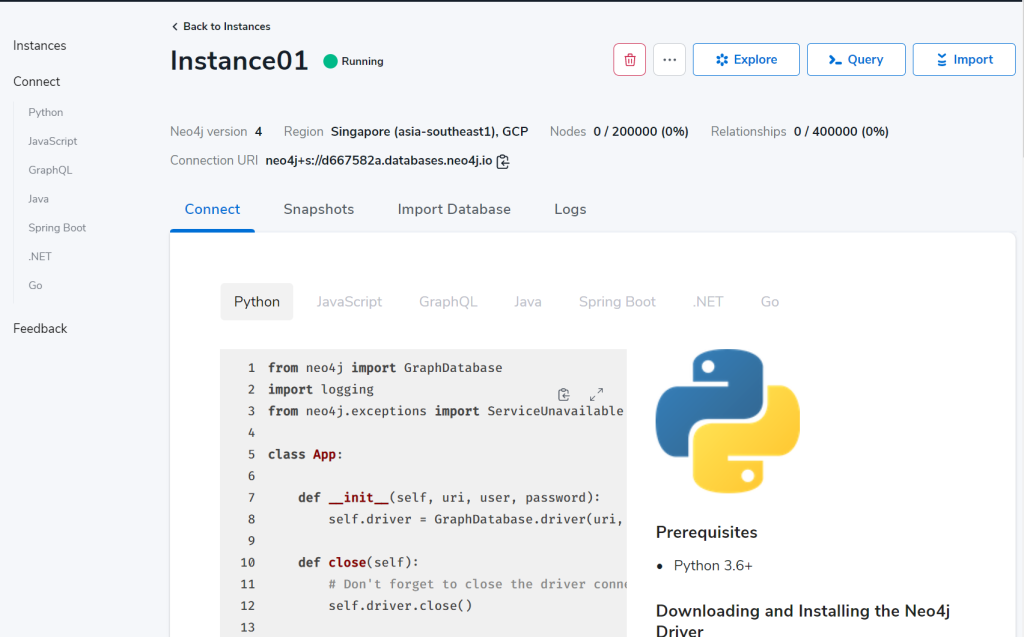Open Instances in the sidebar

click(x=40, y=46)
